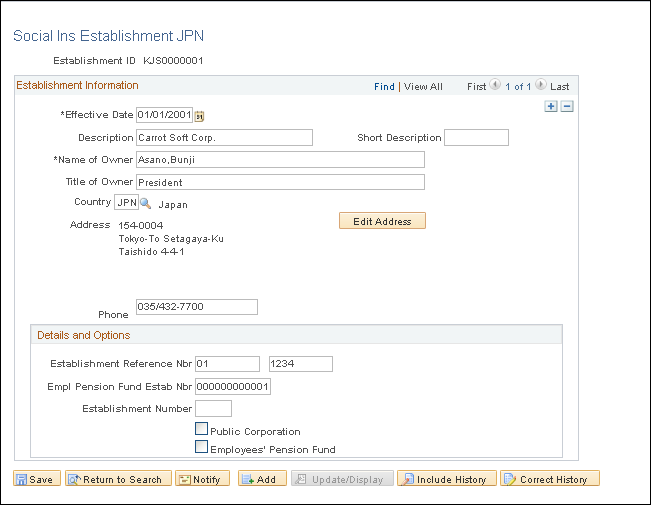This screenshot has height=505, width=651.
Task: Click the Update/Display button
Action: pos(343,478)
